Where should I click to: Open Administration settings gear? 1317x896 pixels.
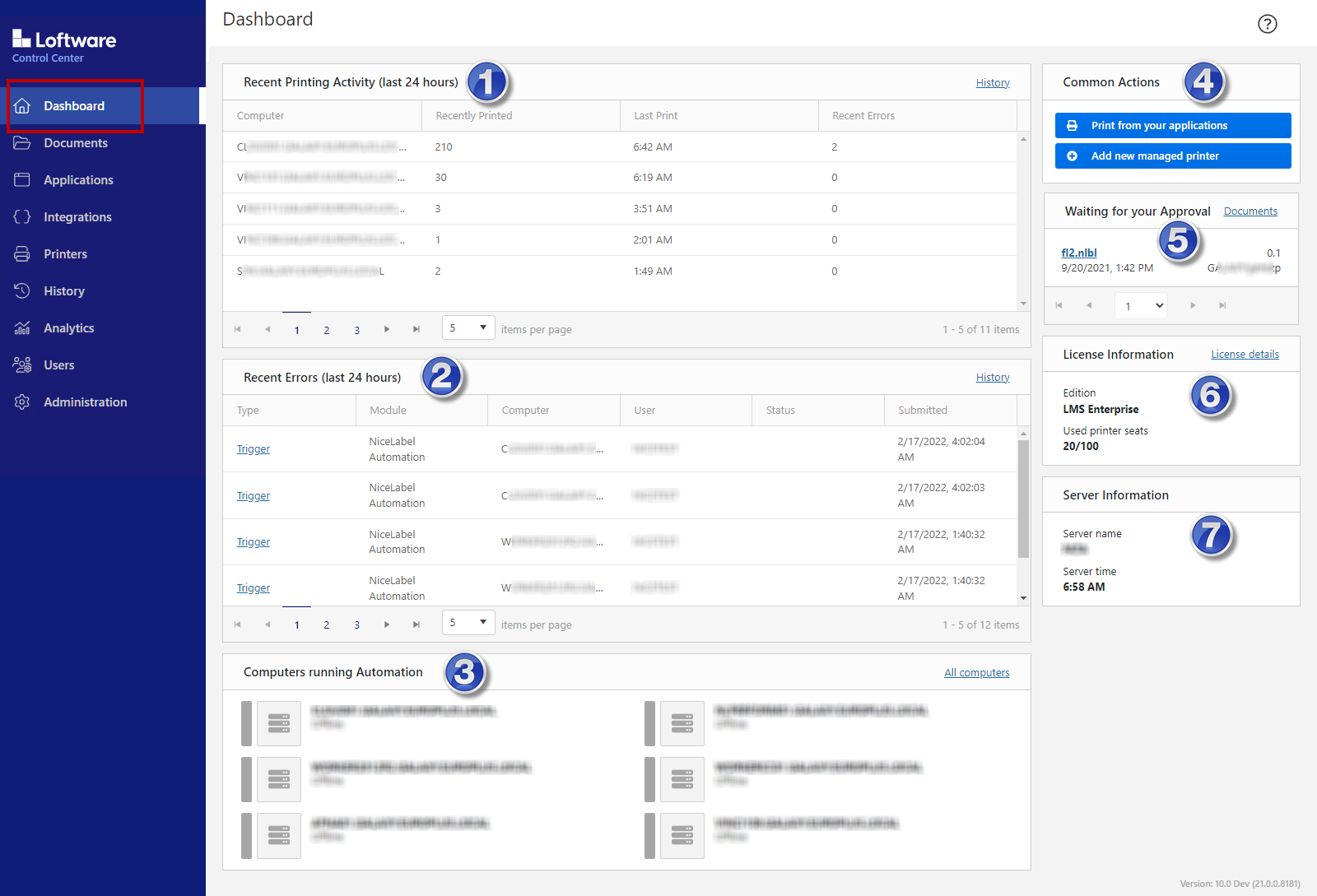pyautogui.click(x=22, y=402)
